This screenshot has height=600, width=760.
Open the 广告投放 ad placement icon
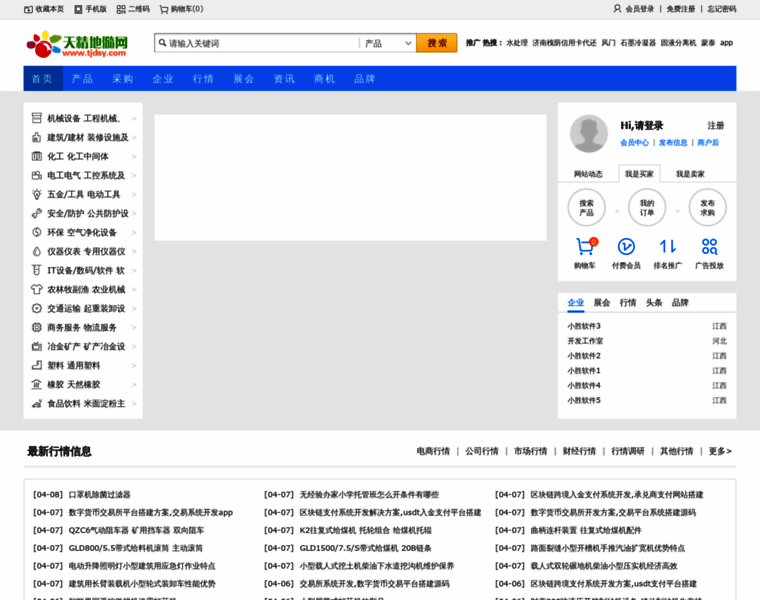coord(709,247)
